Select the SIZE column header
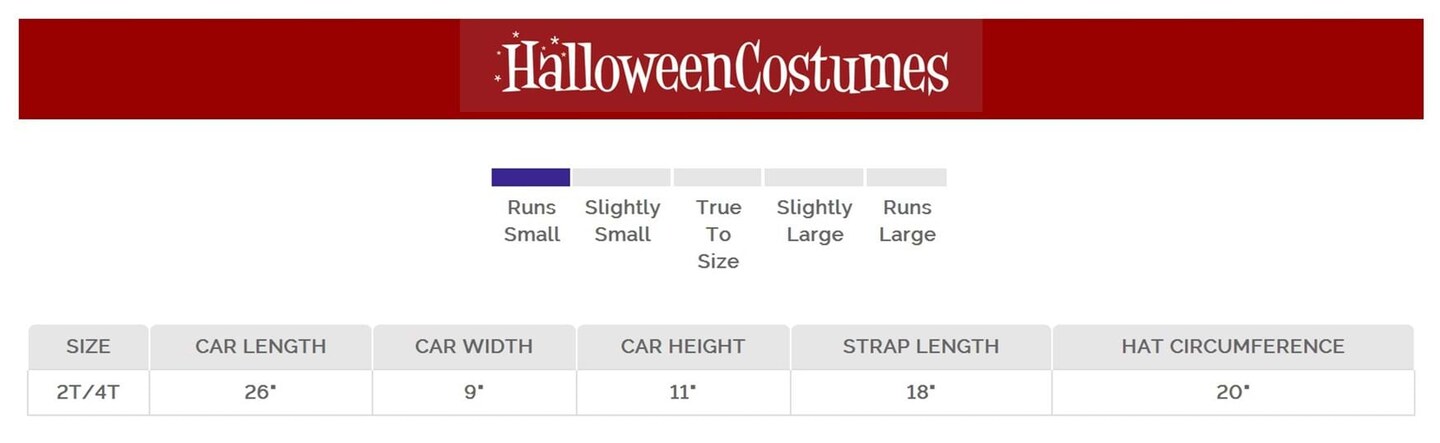Viewport: 1440px width, 443px height. (88, 347)
